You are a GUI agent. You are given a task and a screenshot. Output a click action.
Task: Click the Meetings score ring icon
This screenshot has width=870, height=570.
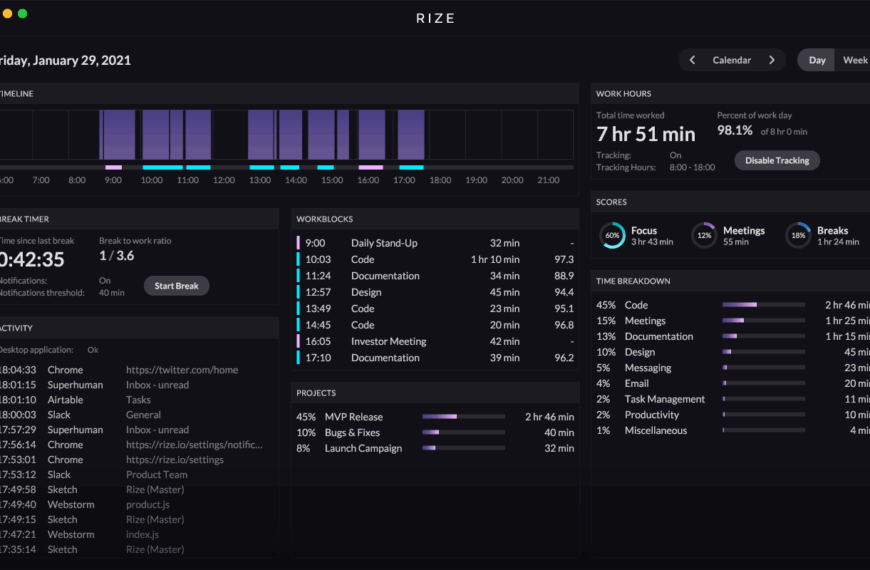704,235
